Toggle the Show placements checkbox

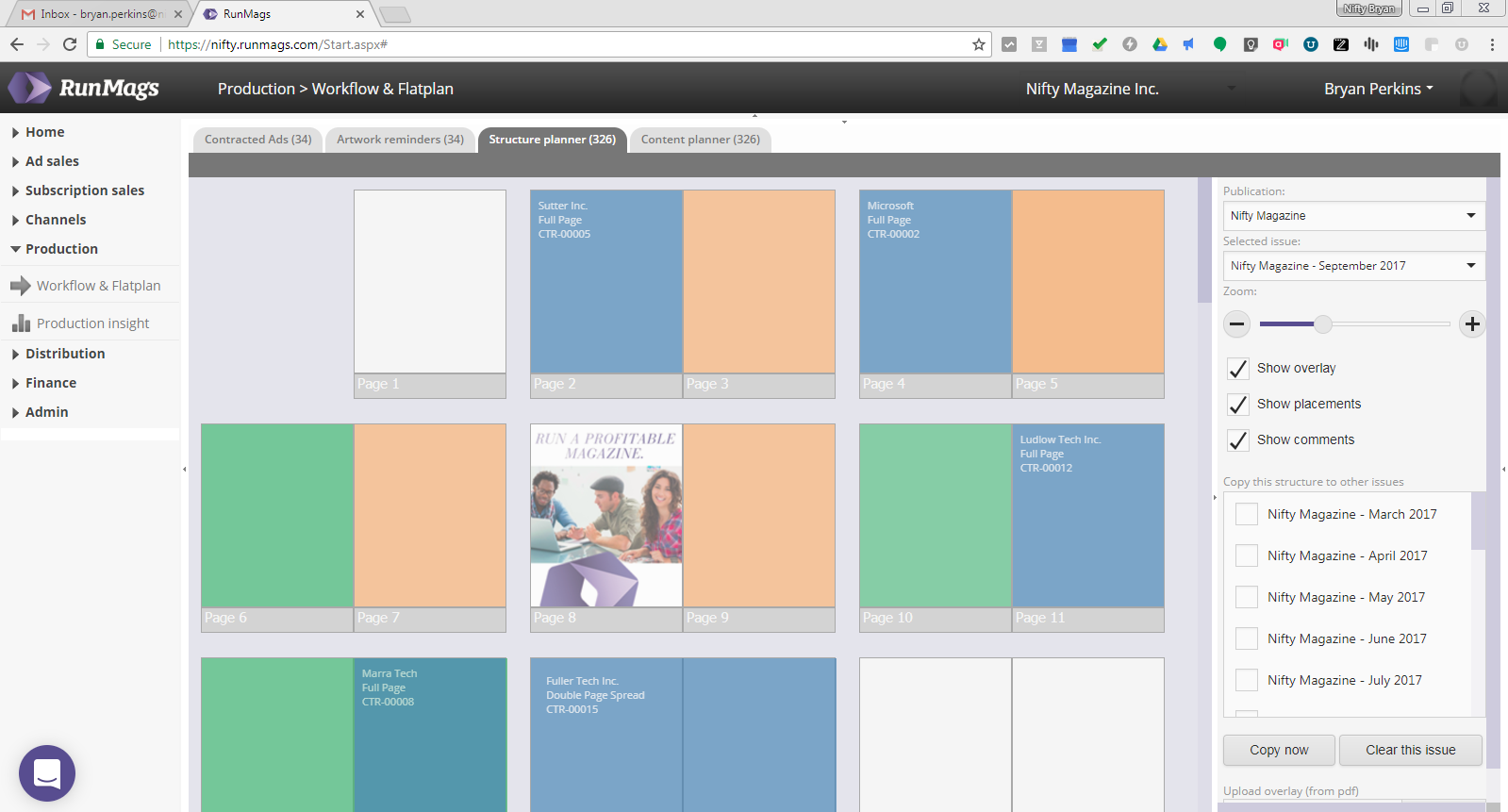1237,405
